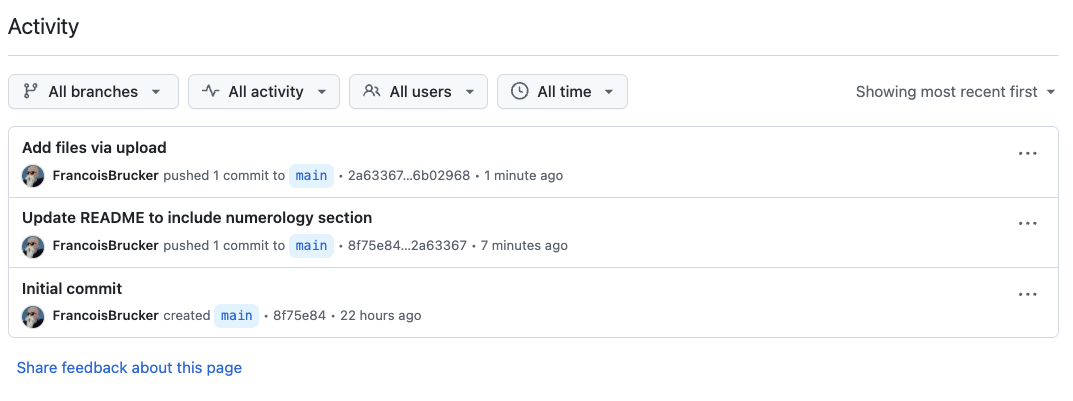This screenshot has width=1073, height=401.
Task: Open the All activity filter dropdown
Action: click(x=264, y=92)
